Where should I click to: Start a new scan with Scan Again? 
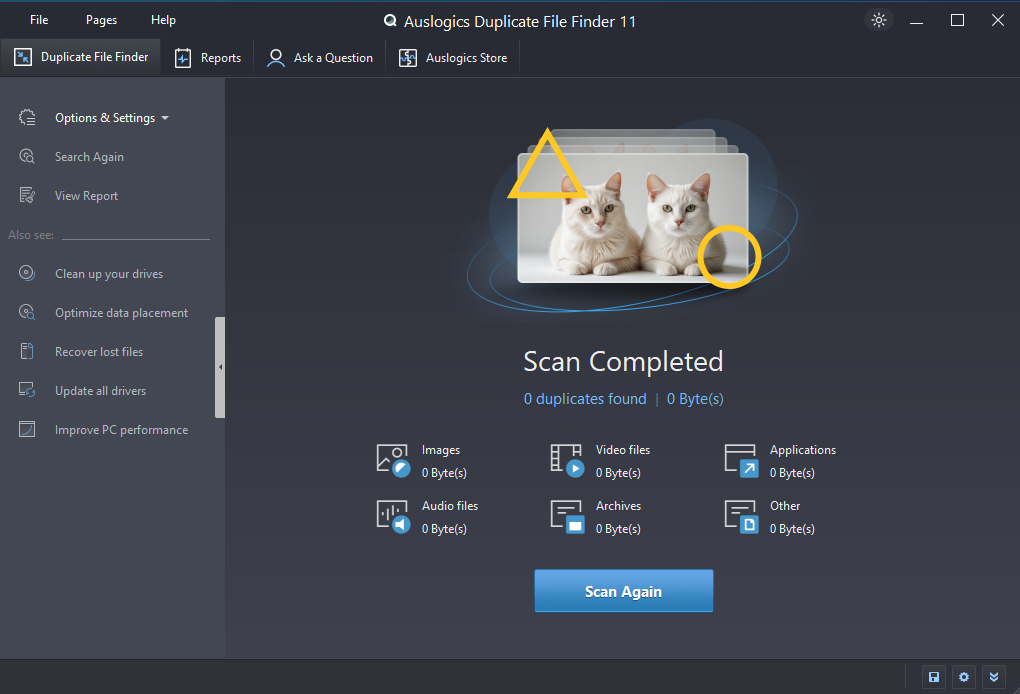click(x=624, y=591)
